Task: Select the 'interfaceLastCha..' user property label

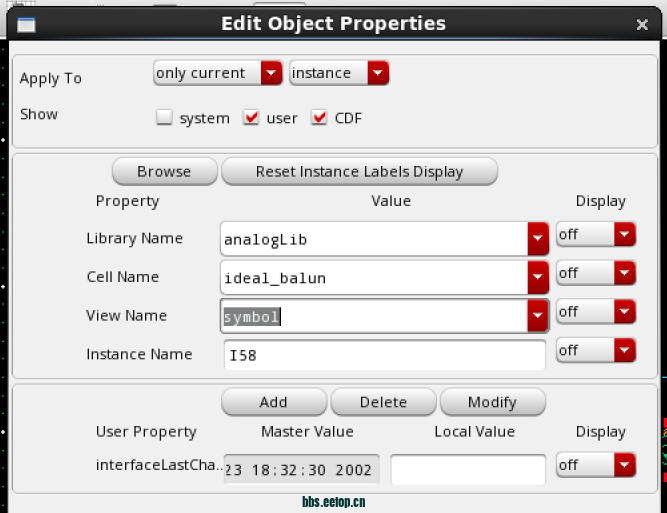Action: coord(159,465)
